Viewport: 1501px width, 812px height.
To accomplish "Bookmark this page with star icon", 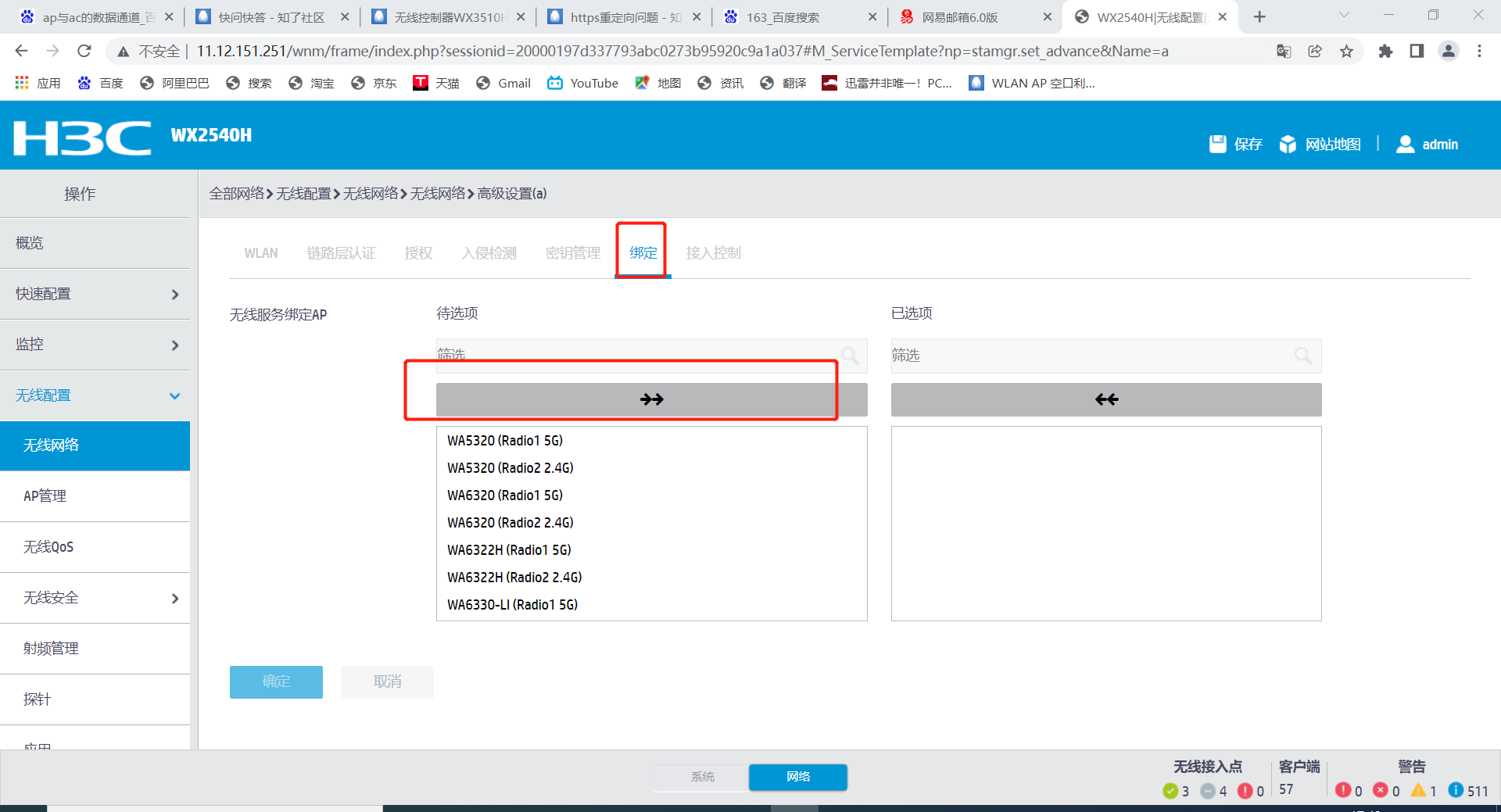I will pyautogui.click(x=1346, y=51).
